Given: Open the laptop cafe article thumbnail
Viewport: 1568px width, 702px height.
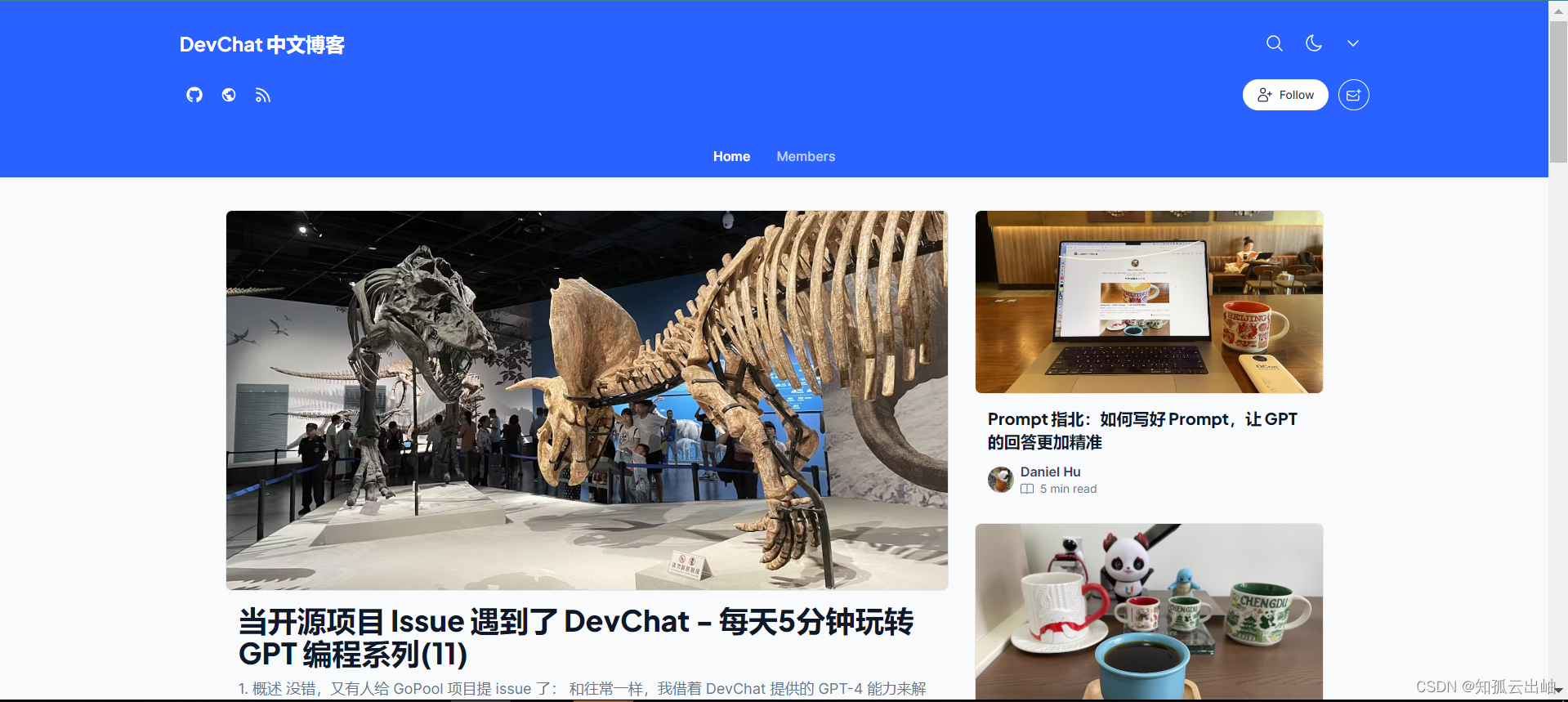Looking at the screenshot, I should (x=1149, y=302).
